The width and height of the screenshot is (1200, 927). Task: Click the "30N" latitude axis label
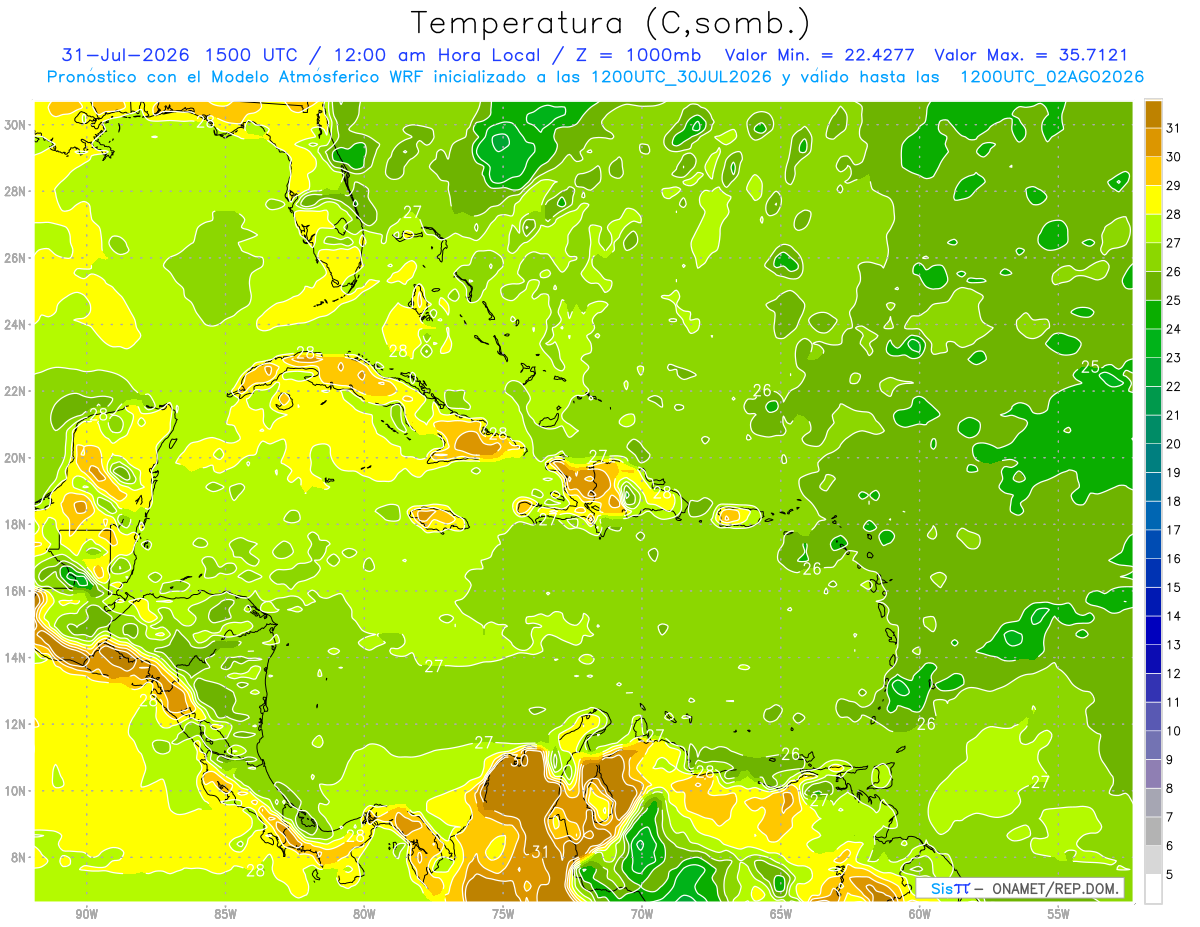point(15,124)
